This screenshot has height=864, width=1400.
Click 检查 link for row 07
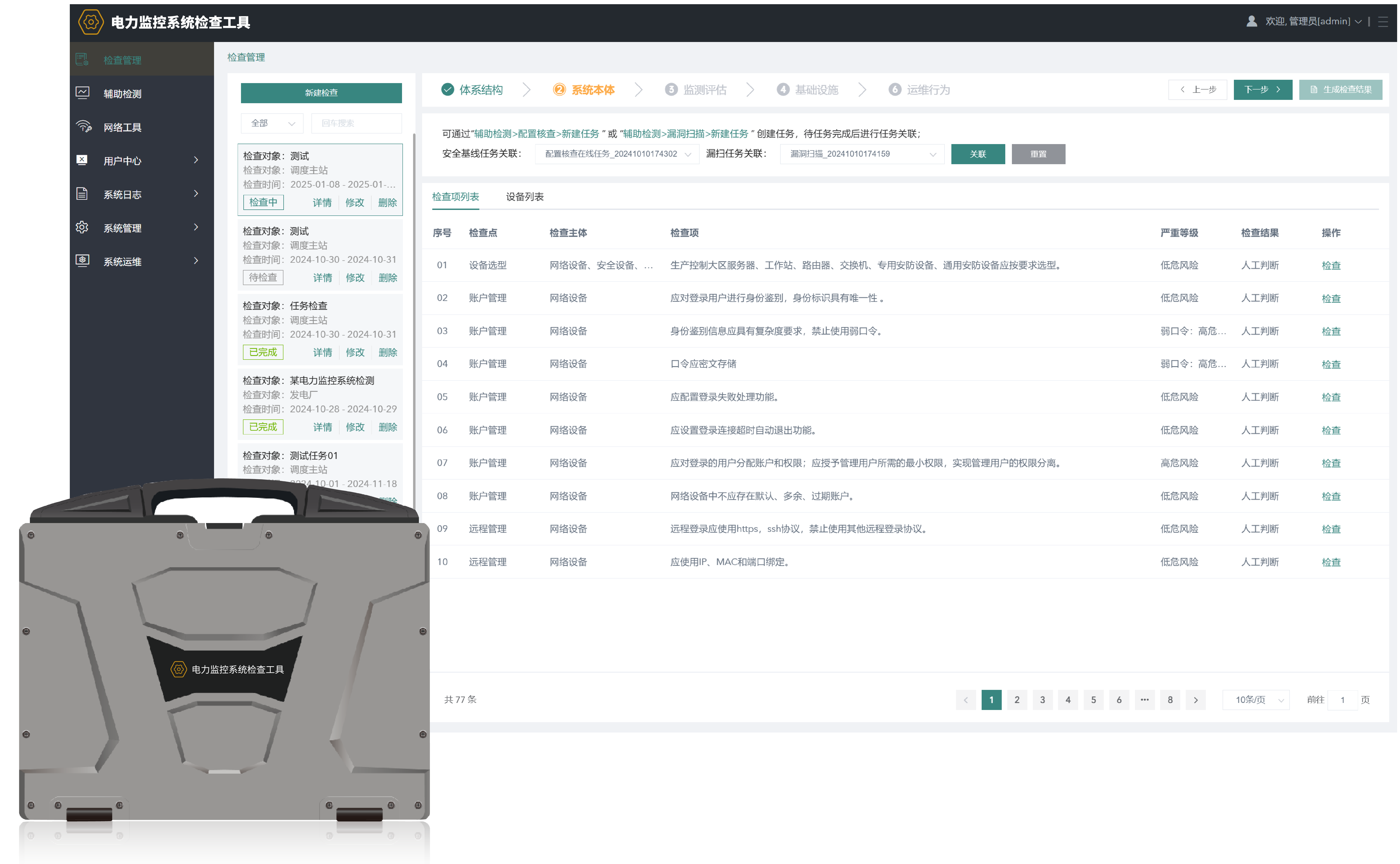pyautogui.click(x=1331, y=463)
